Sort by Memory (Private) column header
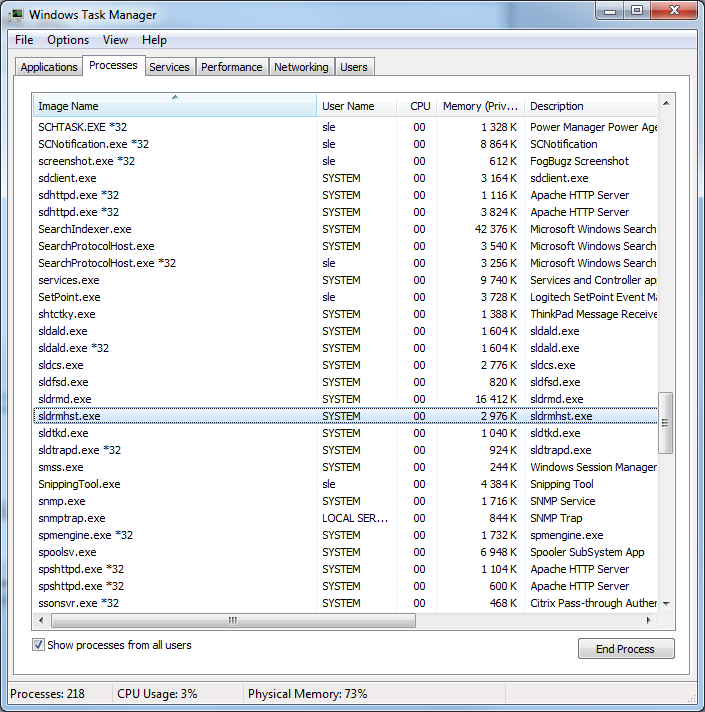The height and width of the screenshot is (712, 705). click(480, 106)
